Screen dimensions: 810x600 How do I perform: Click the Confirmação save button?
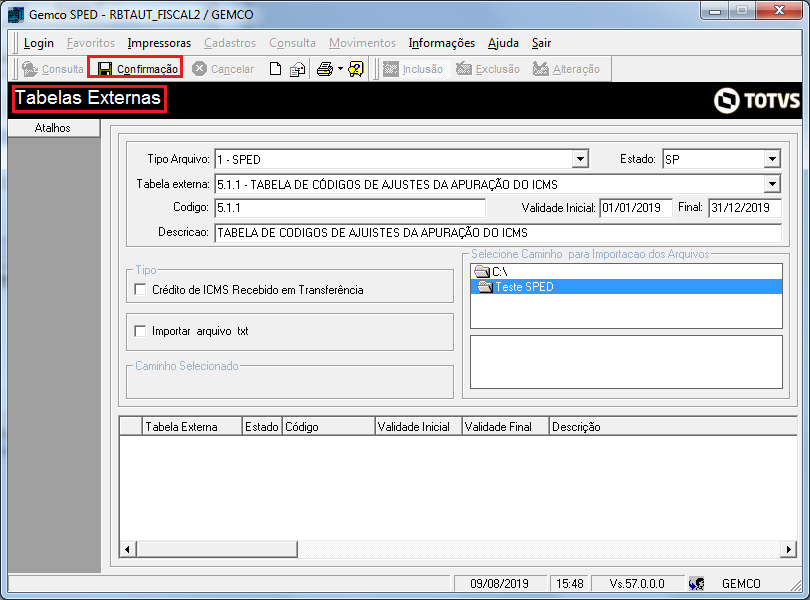point(137,69)
